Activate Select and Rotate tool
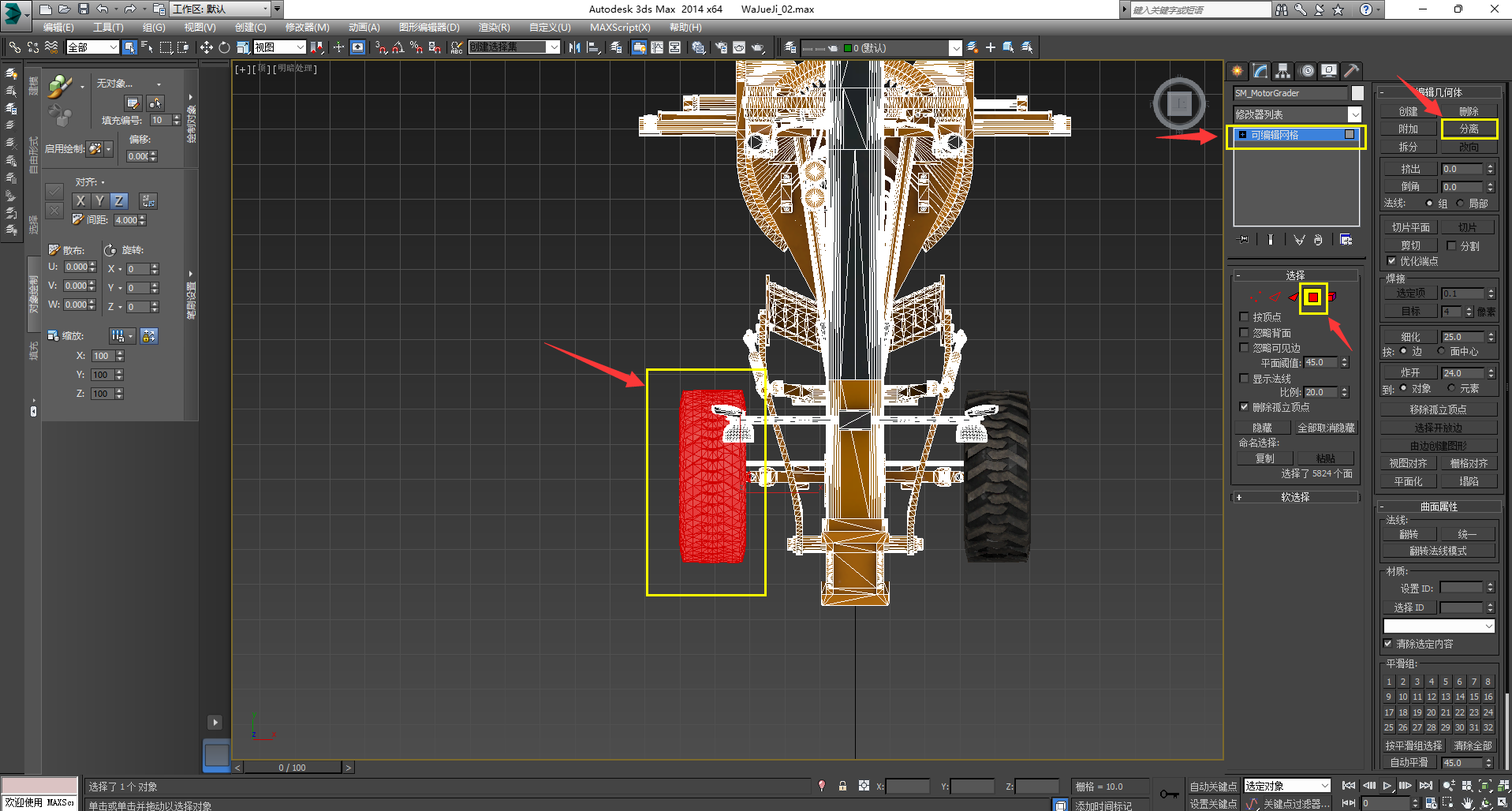 (x=224, y=47)
